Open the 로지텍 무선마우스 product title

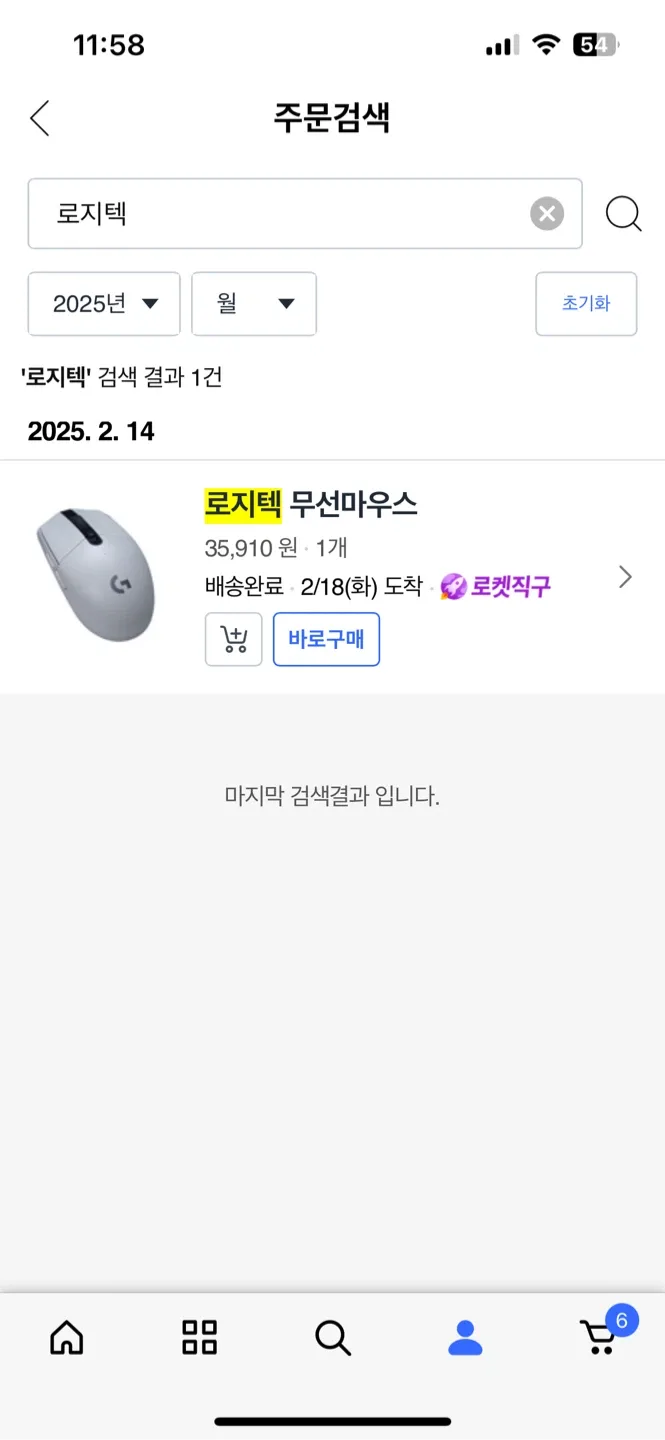coord(311,505)
